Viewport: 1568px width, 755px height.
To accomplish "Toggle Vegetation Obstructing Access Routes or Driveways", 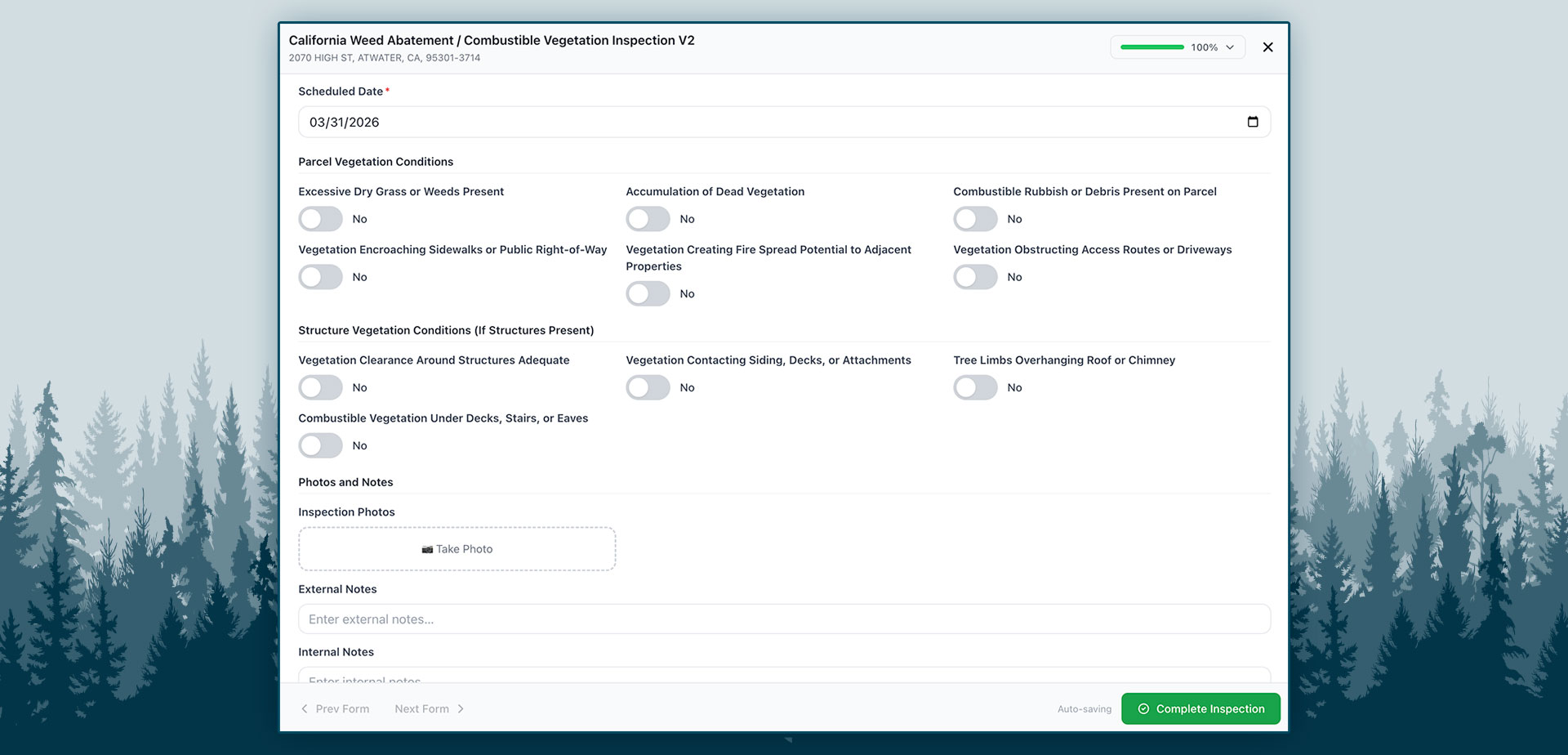I will coord(975,277).
